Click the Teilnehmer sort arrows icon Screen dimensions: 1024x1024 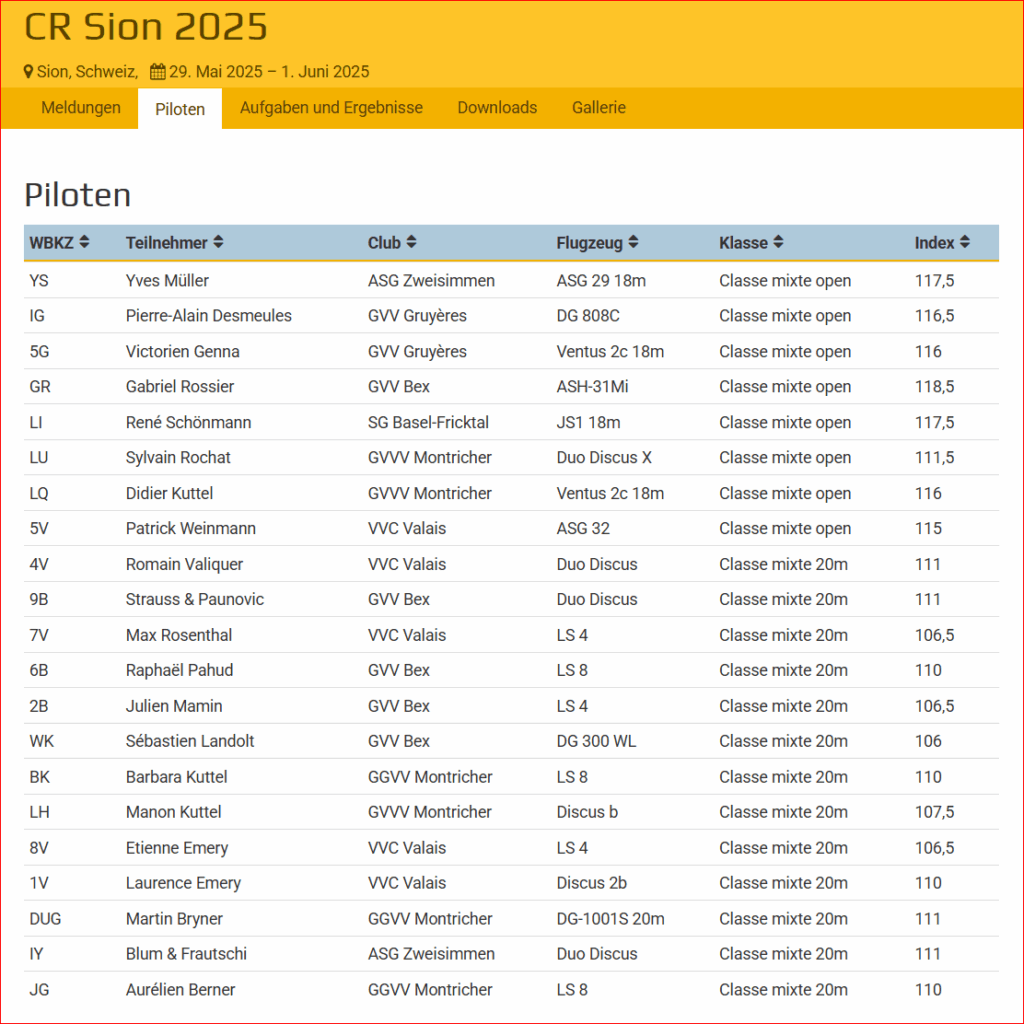click(x=218, y=242)
